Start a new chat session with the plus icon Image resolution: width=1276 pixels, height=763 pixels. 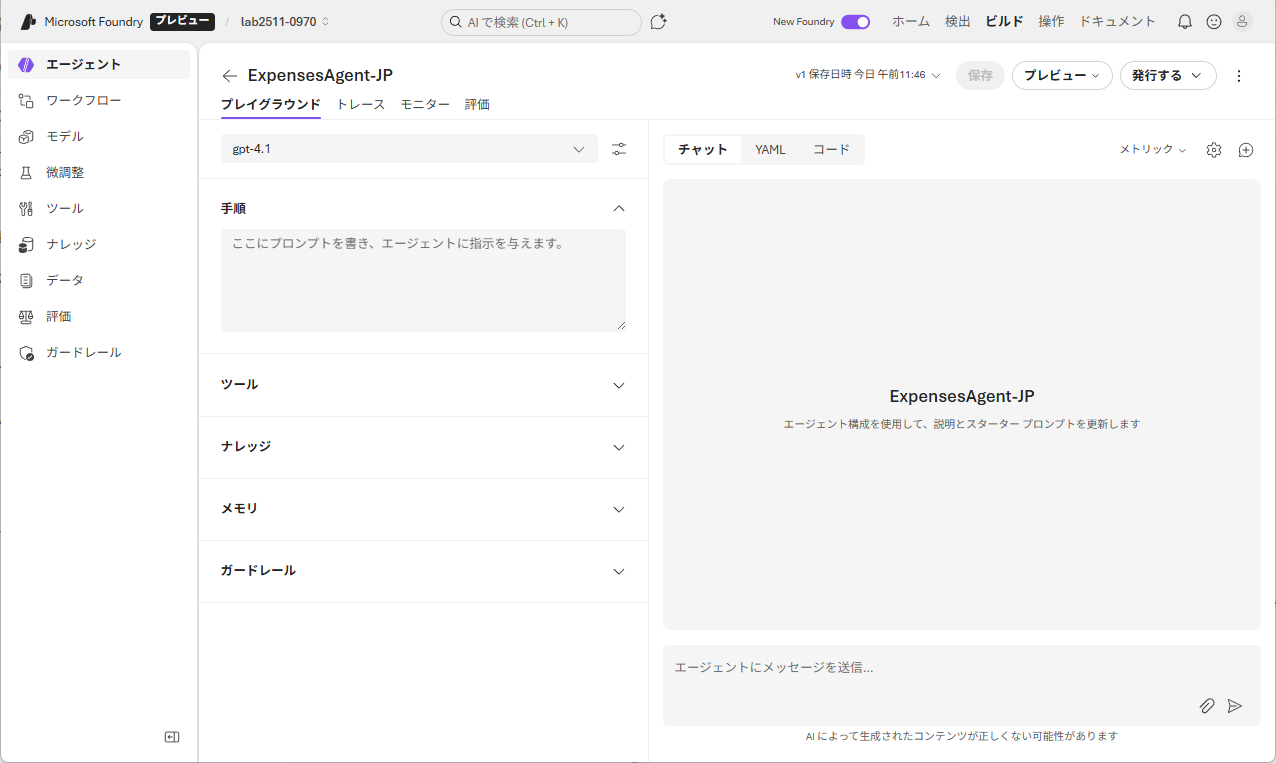tap(1246, 149)
